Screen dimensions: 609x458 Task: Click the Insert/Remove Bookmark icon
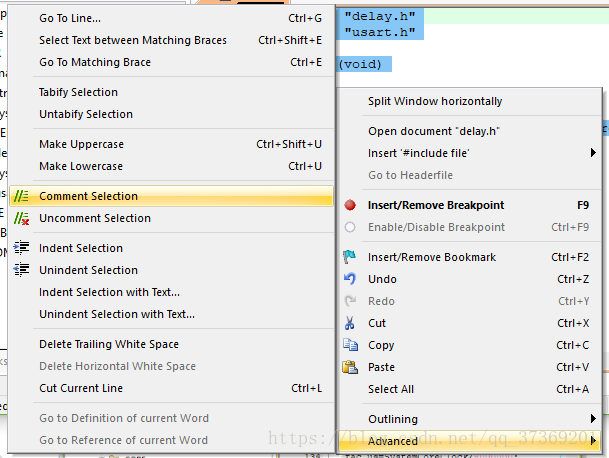point(350,257)
